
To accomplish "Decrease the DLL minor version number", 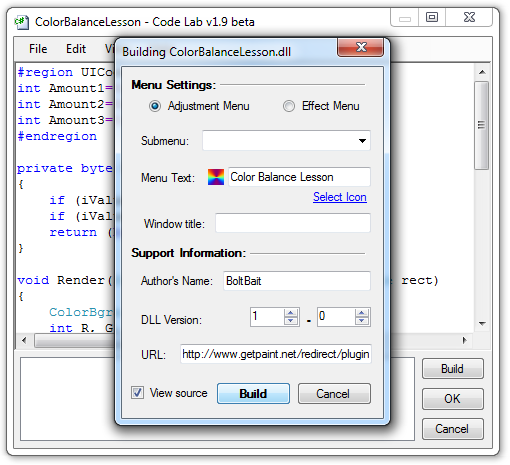I will pyautogui.click(x=362, y=321).
